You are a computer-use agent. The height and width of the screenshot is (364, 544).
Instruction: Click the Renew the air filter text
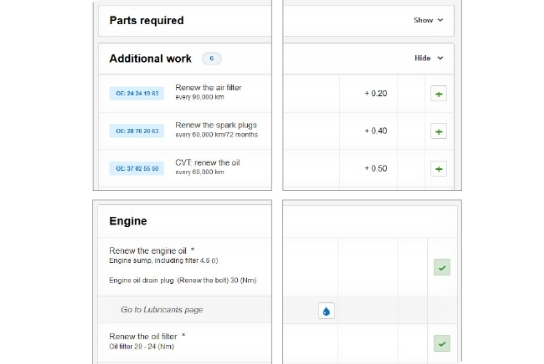point(208,87)
